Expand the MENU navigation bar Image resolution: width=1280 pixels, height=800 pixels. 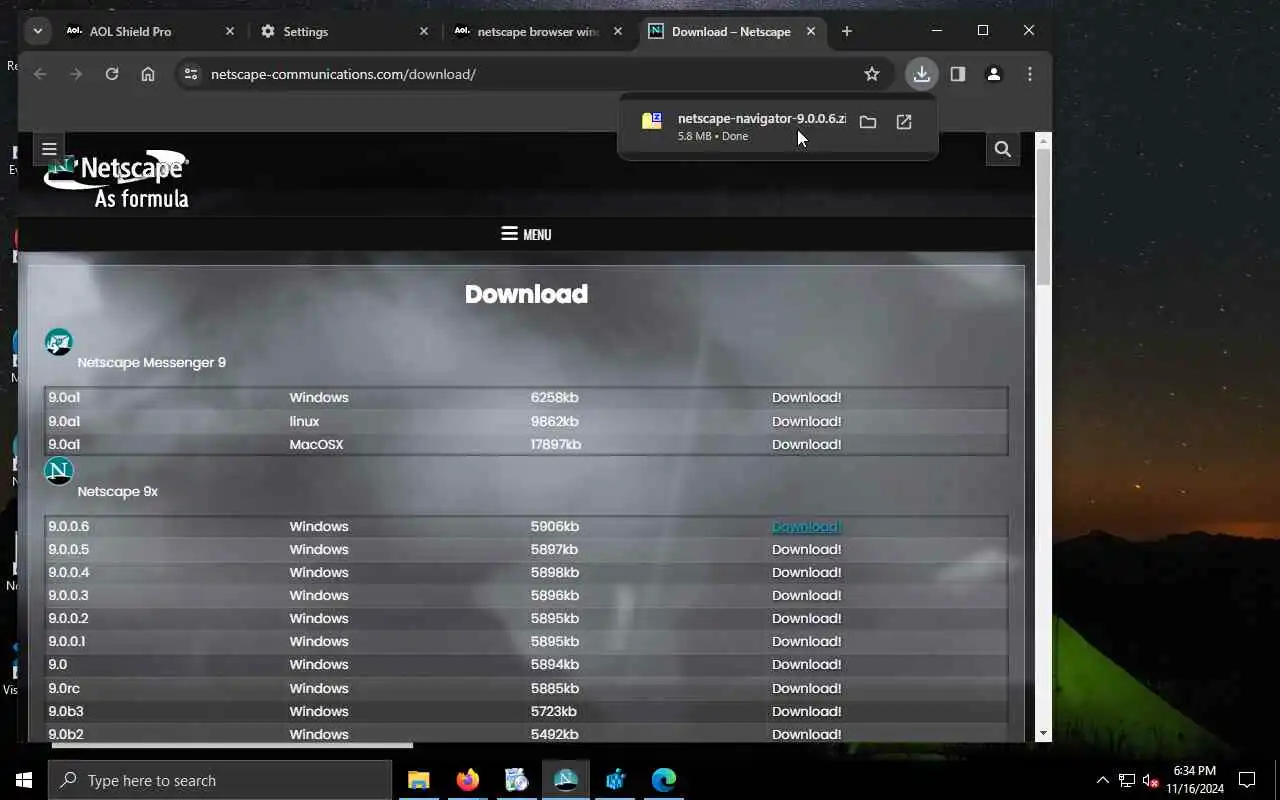tap(526, 234)
